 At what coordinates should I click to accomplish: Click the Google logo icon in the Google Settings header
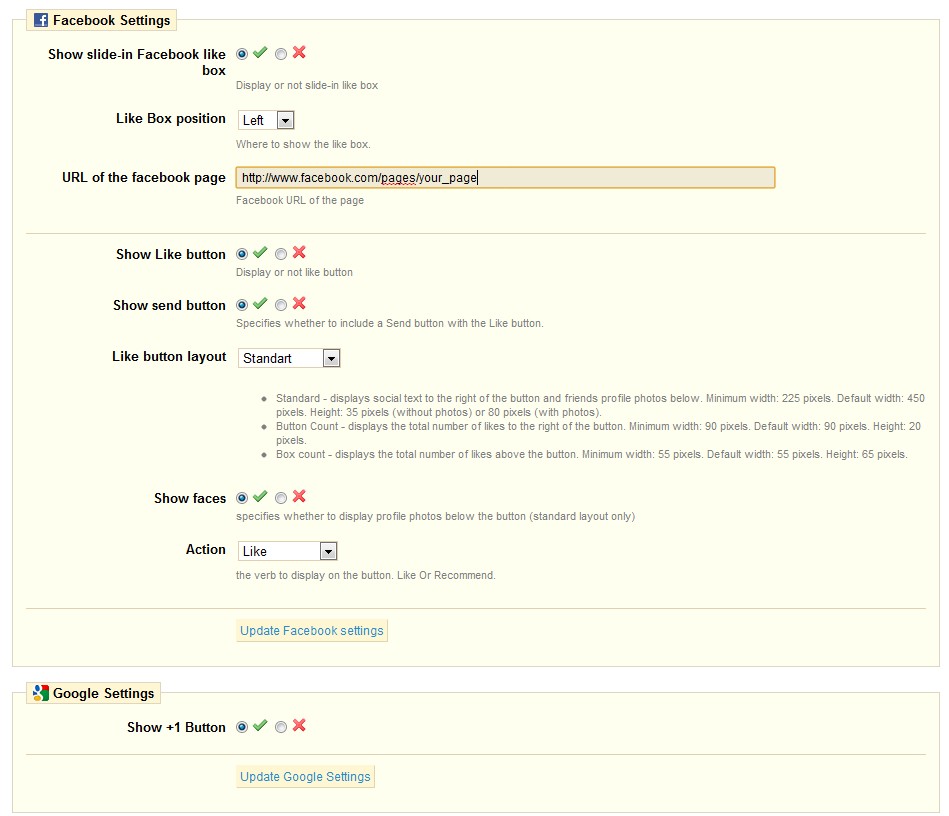[x=41, y=693]
